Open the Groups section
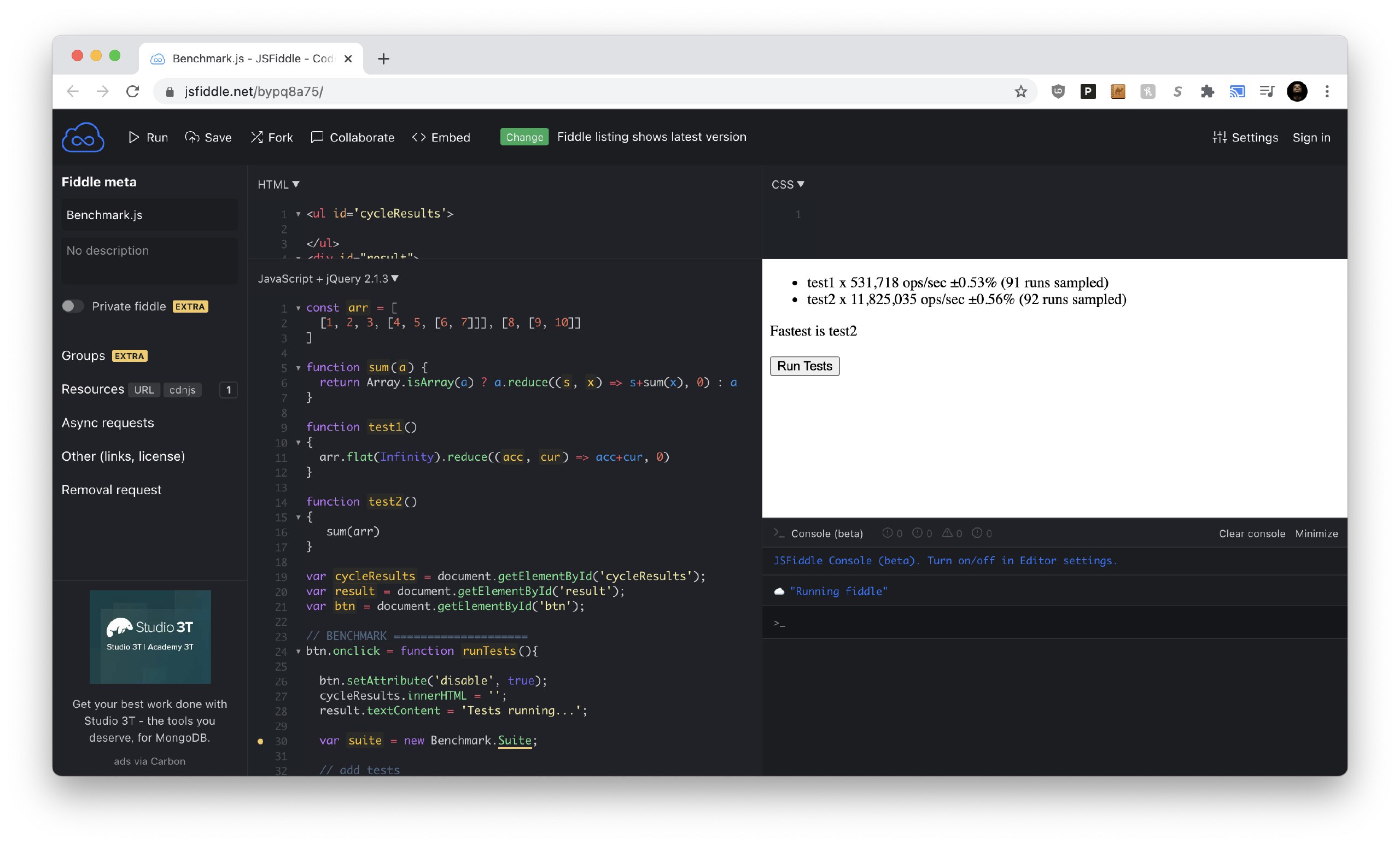The image size is (1400, 845). pos(83,355)
